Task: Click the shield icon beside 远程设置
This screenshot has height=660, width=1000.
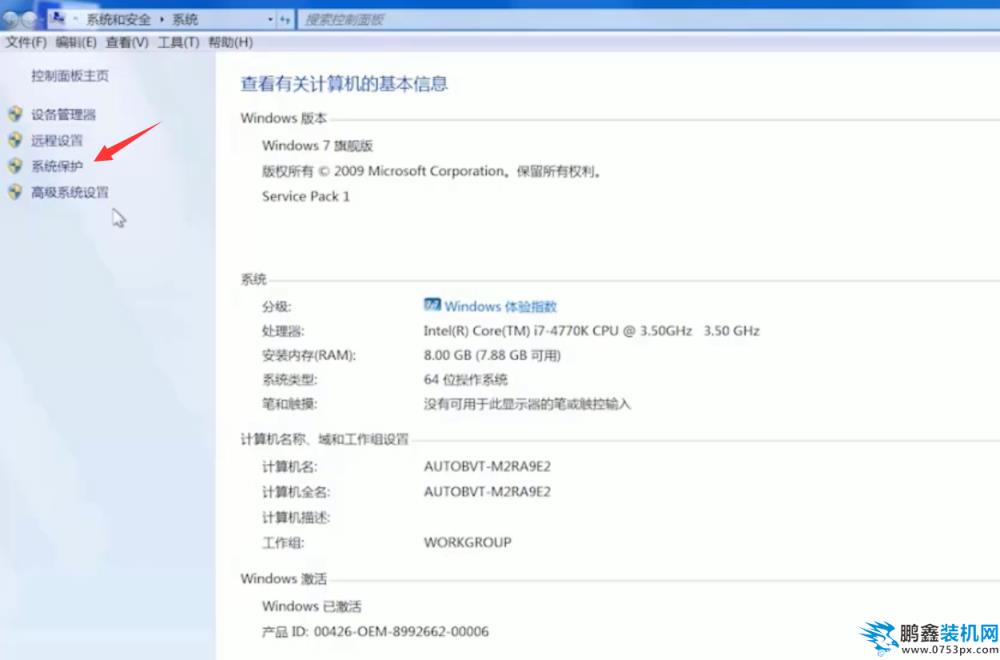Action: pyautogui.click(x=15, y=140)
